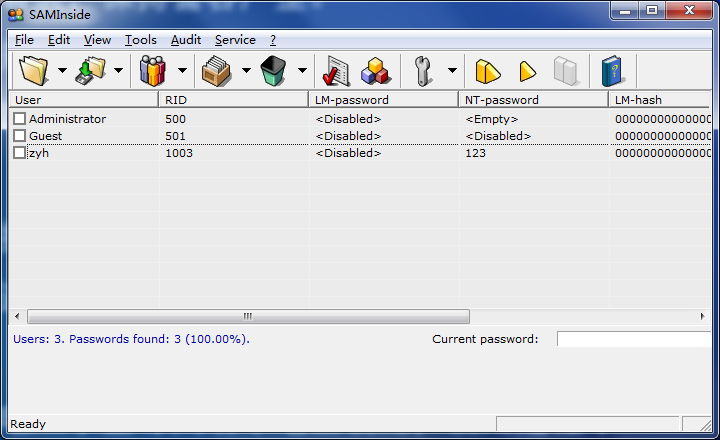Click RID value 1003
The image size is (720, 440).
pos(179,153)
